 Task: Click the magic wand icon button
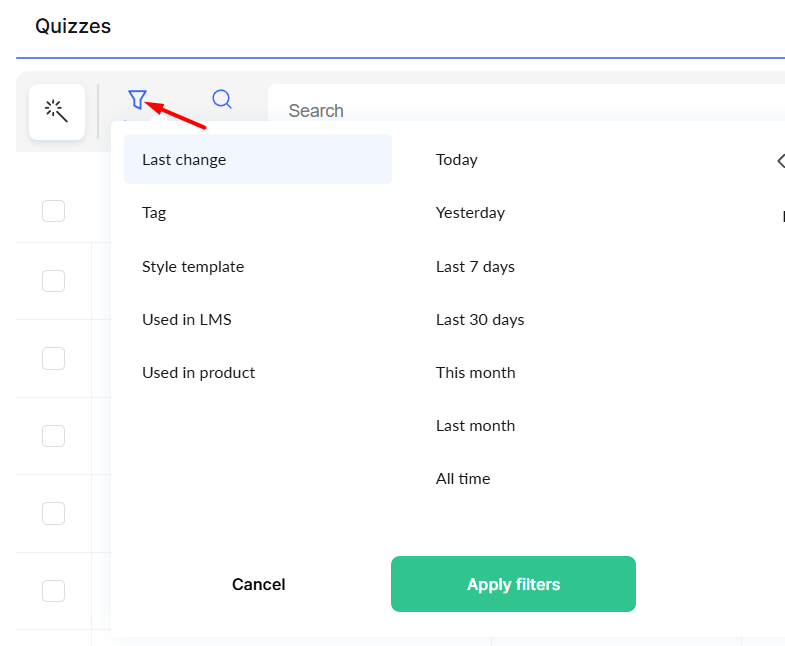pyautogui.click(x=57, y=111)
